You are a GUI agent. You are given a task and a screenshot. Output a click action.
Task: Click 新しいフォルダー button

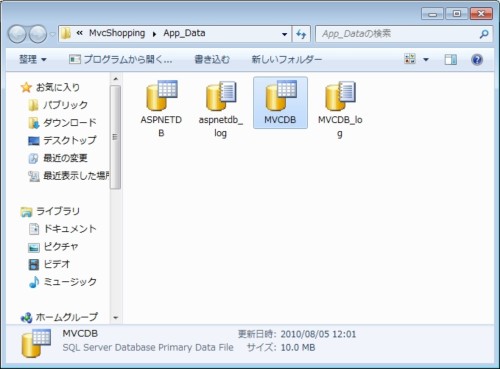coord(287,60)
